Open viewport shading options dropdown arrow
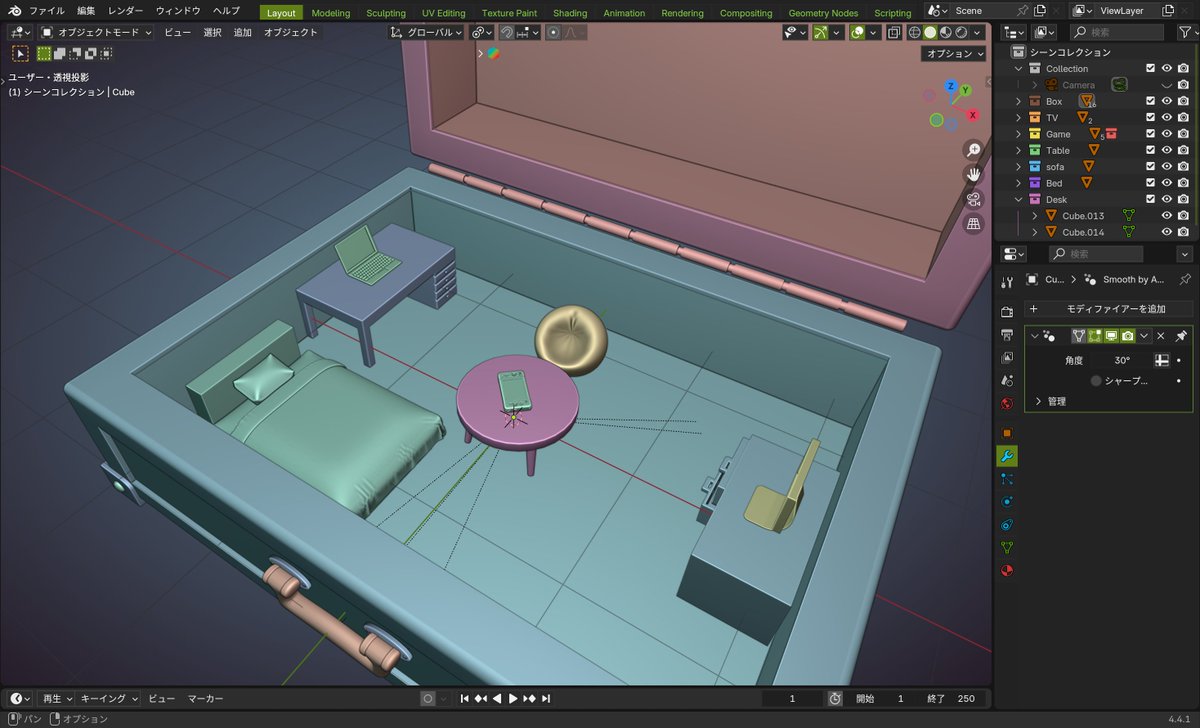Screen dimensions: 1200x728 pyautogui.click(x=979, y=32)
